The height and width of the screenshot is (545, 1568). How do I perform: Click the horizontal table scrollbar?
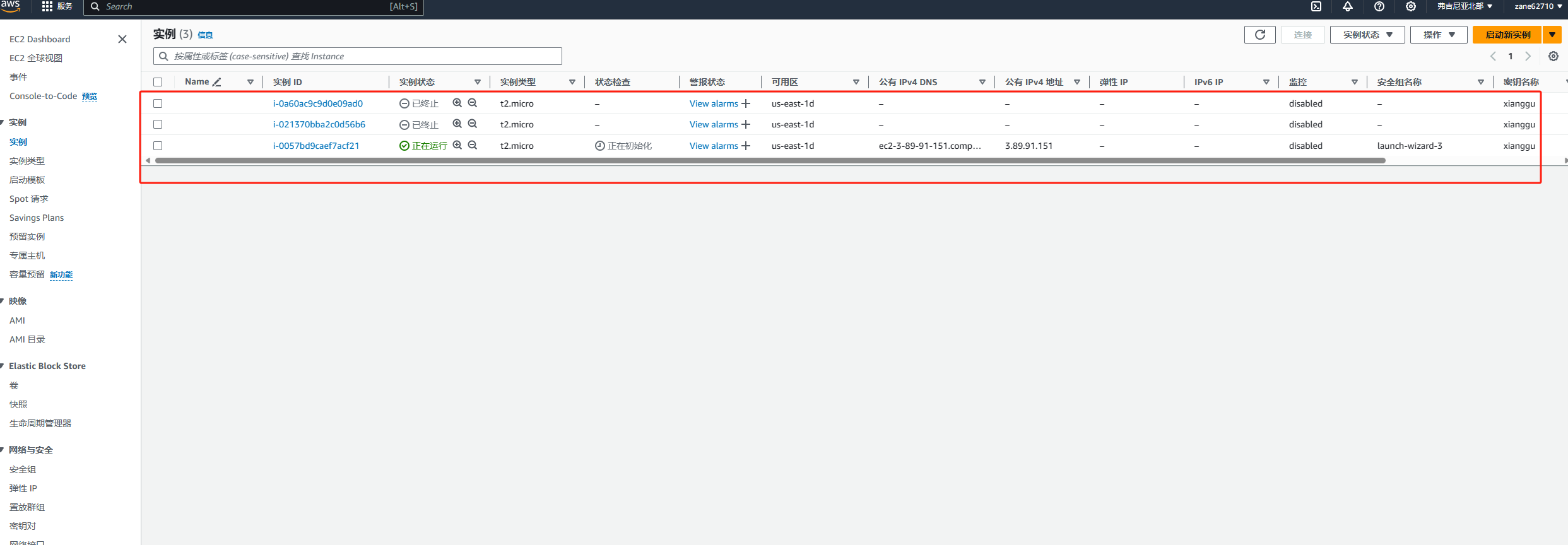coord(770,161)
